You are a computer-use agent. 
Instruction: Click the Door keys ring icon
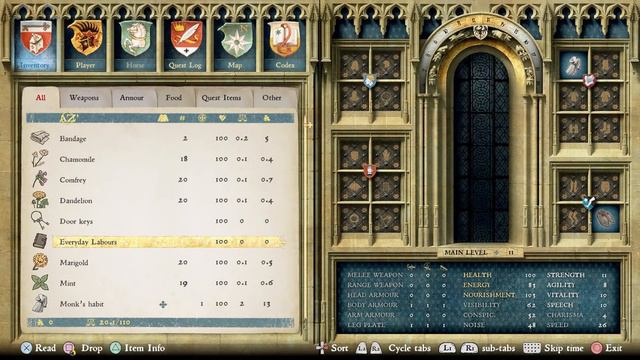[x=40, y=220]
